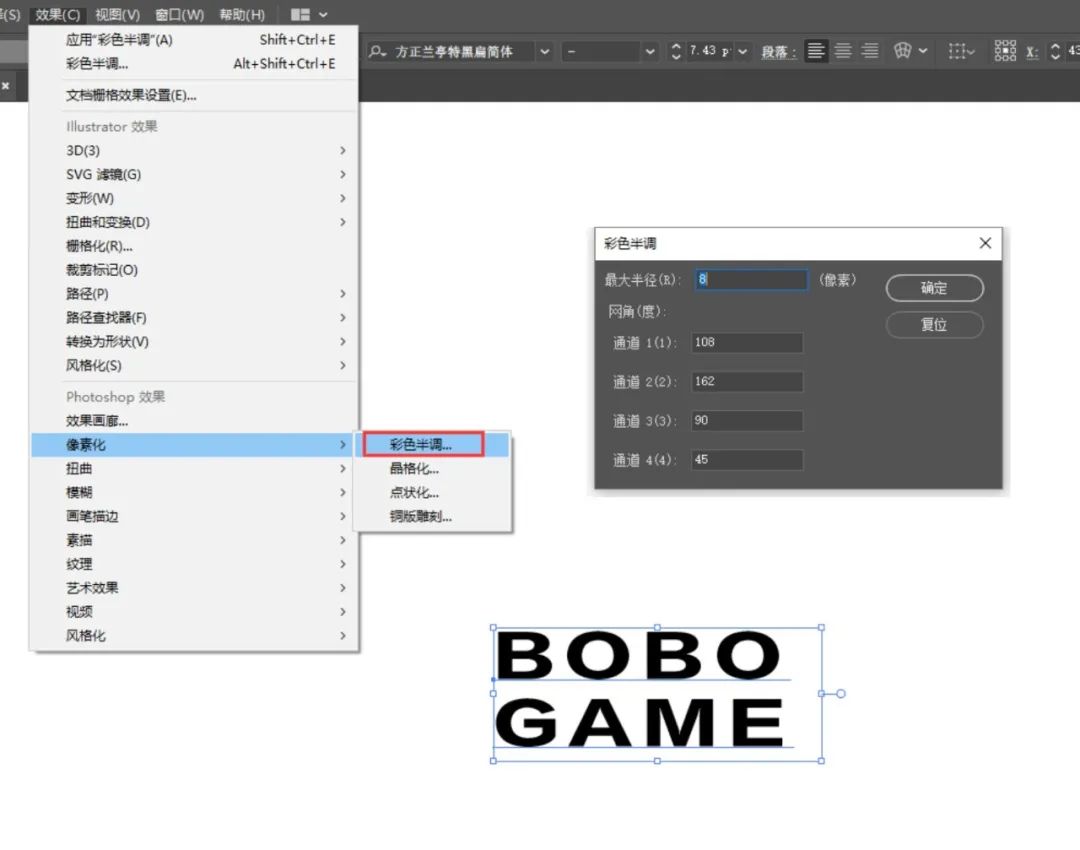
Task: Expand the envelope warp options arrow
Action: click(923, 51)
